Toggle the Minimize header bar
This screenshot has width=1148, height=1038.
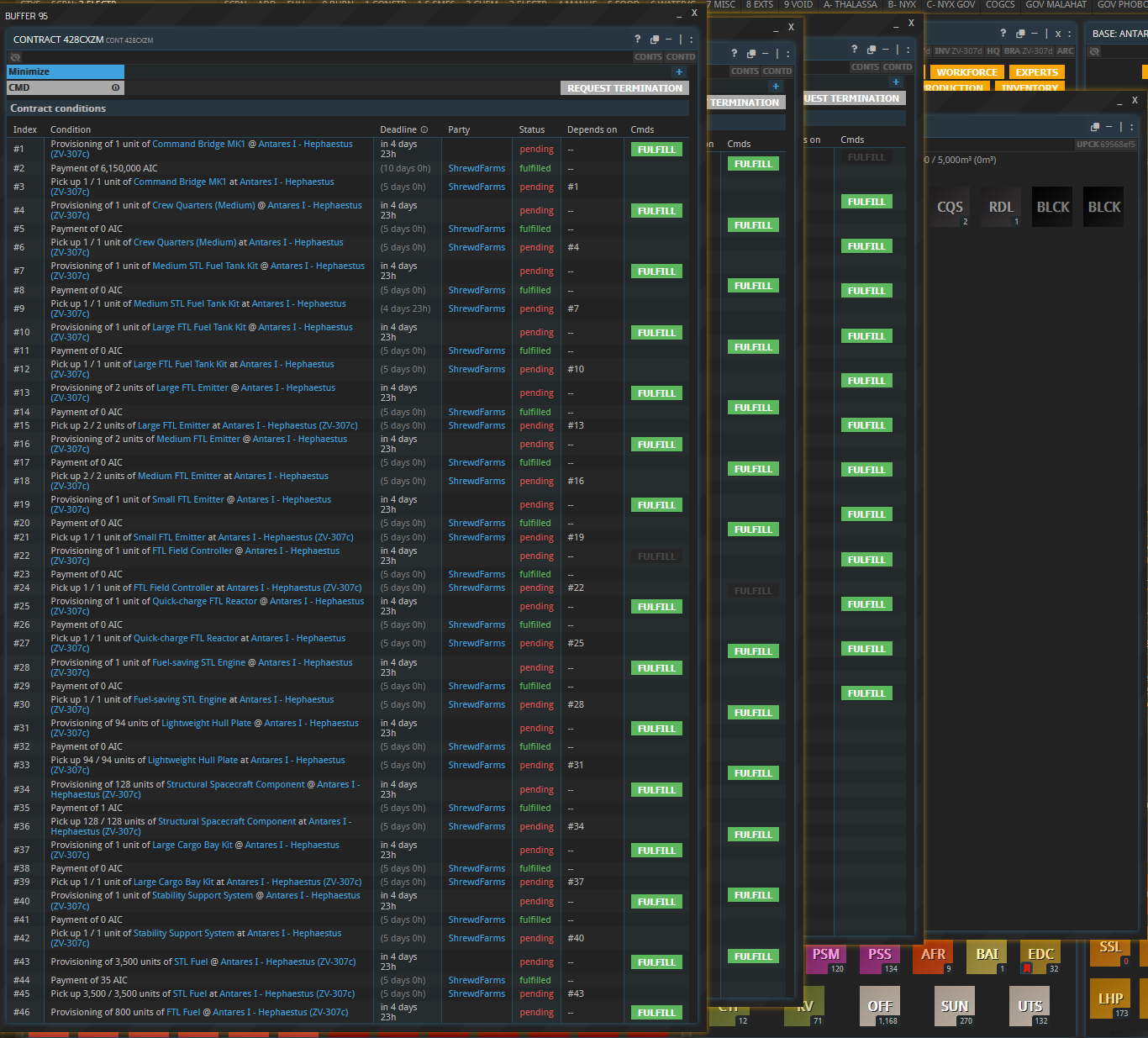click(66, 72)
